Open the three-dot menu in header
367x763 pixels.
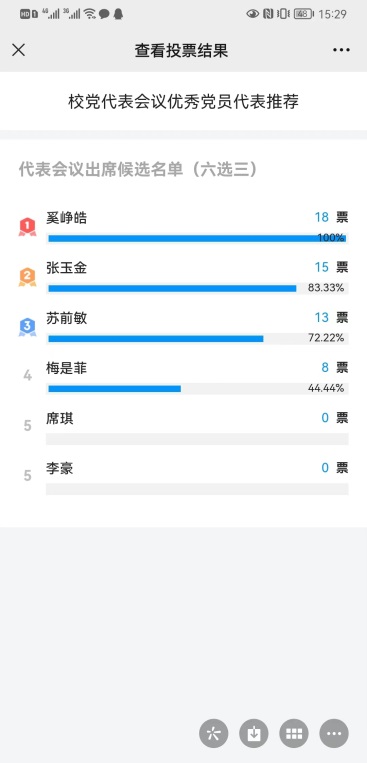341,50
